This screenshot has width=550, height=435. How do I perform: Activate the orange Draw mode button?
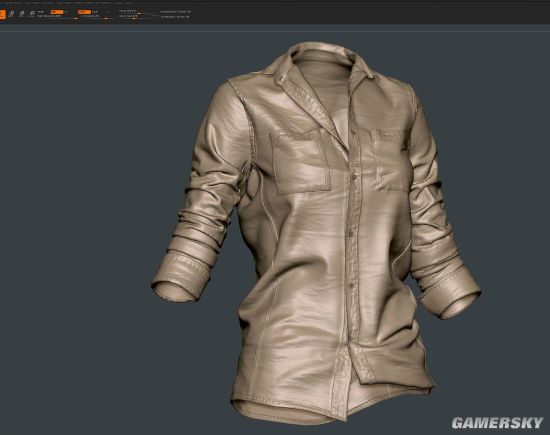coord(2,14)
